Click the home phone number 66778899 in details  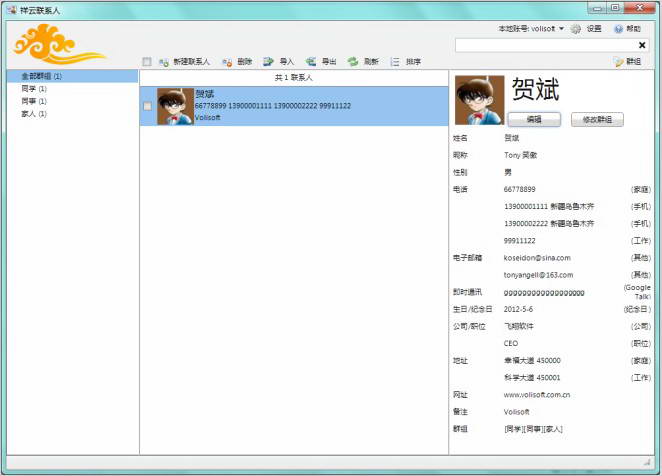[x=519, y=189]
